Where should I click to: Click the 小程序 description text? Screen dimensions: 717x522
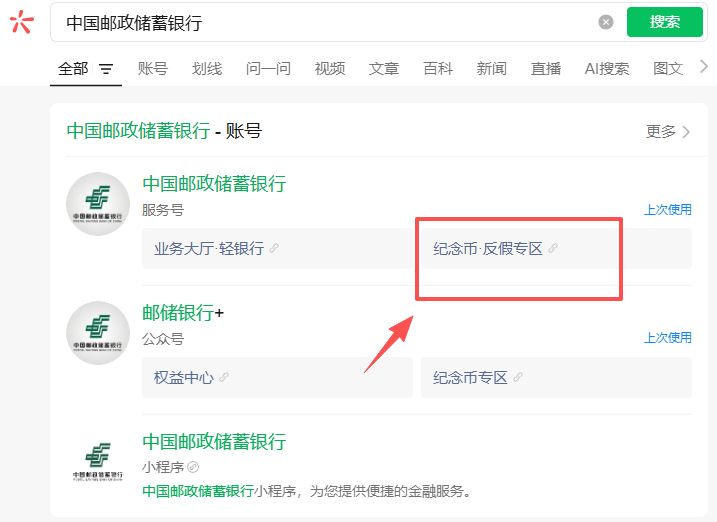(x=306, y=491)
